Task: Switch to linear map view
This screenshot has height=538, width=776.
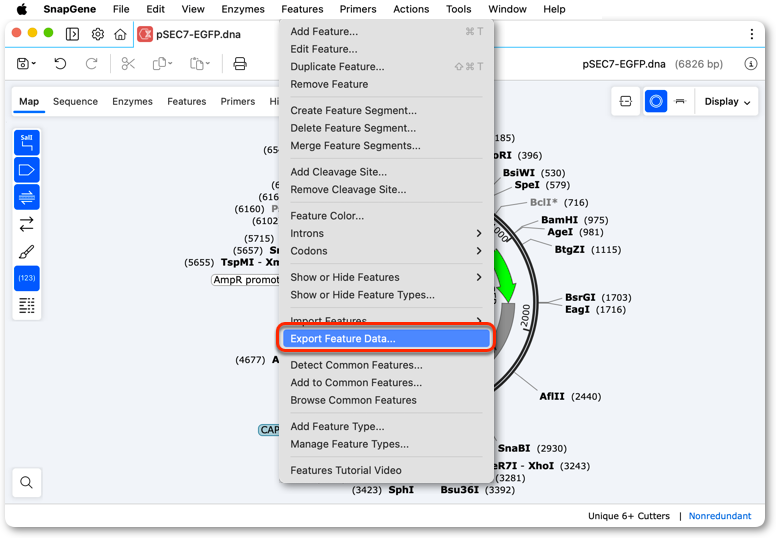Action: coord(680,101)
